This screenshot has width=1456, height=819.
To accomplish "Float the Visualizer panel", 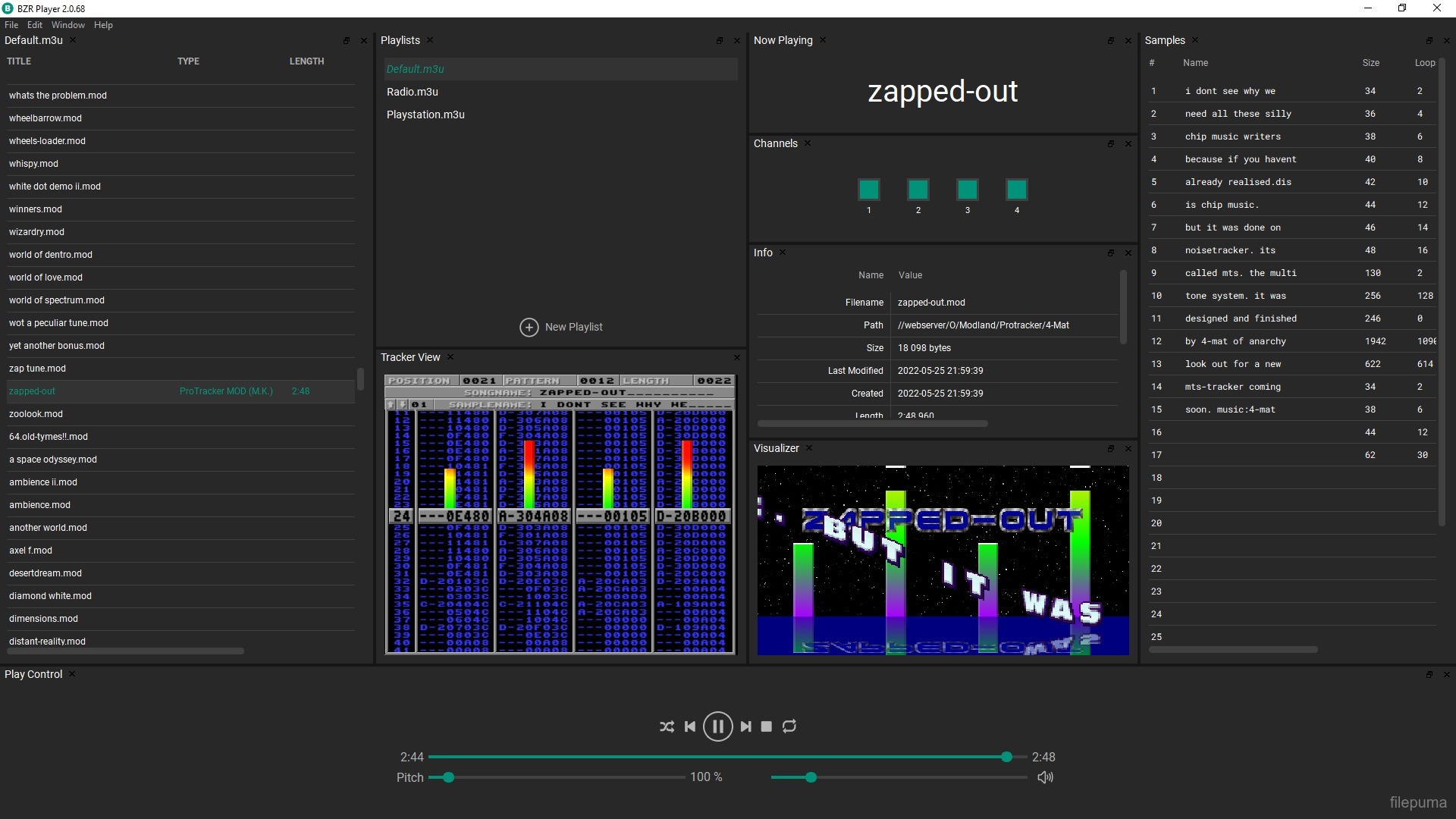I will [1111, 449].
